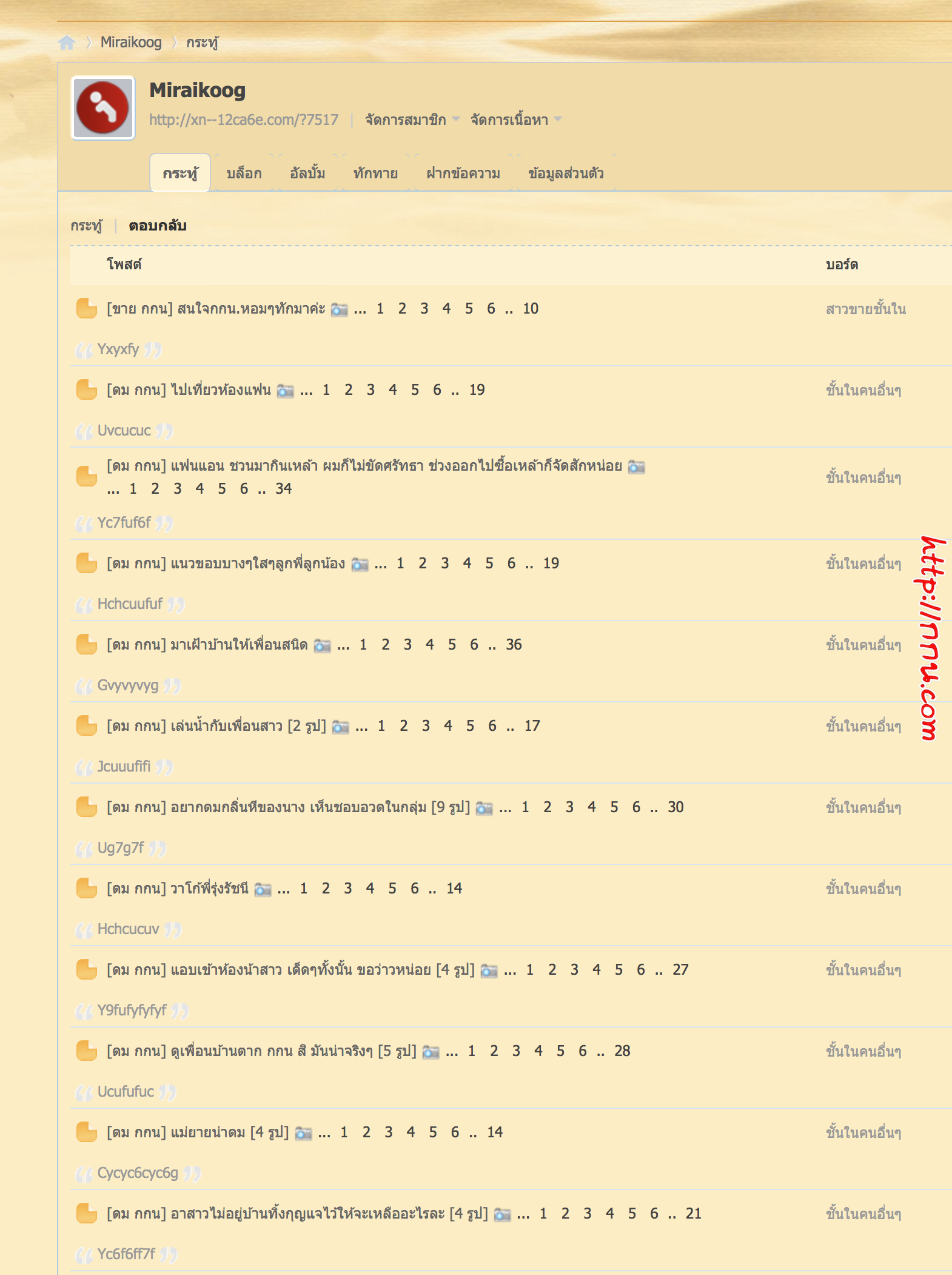
Task: Click image icon in thread with 28 pages
Action: (431, 1052)
